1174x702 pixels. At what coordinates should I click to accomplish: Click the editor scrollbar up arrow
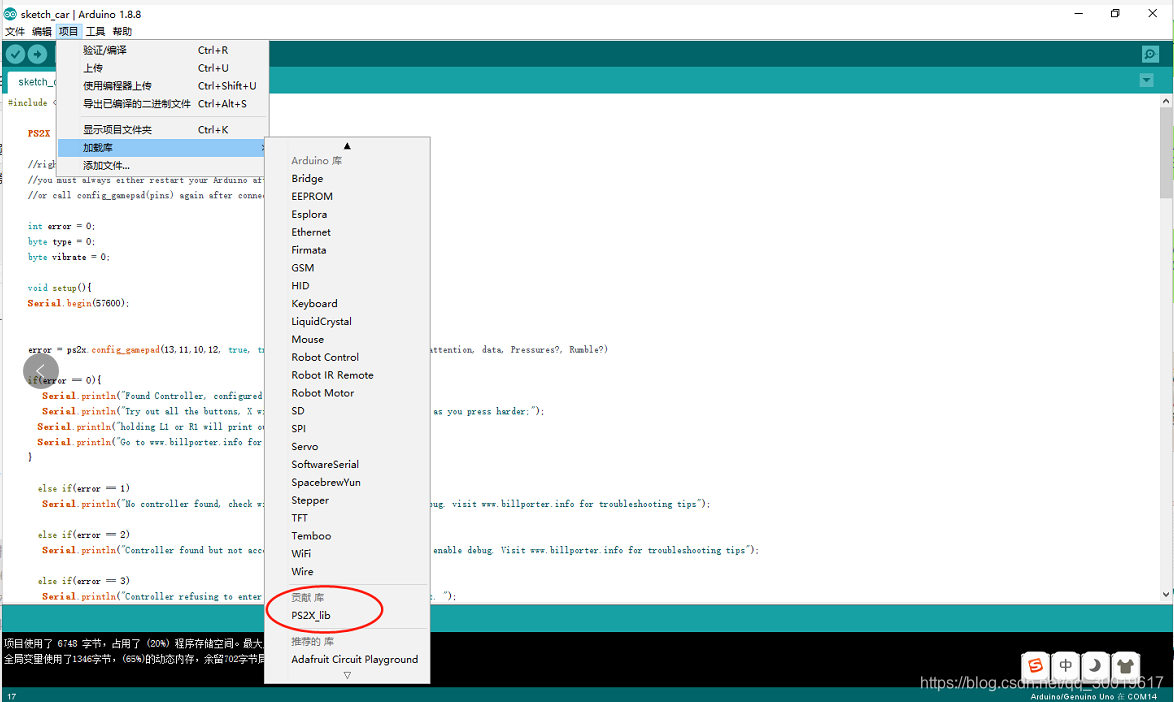[1167, 100]
